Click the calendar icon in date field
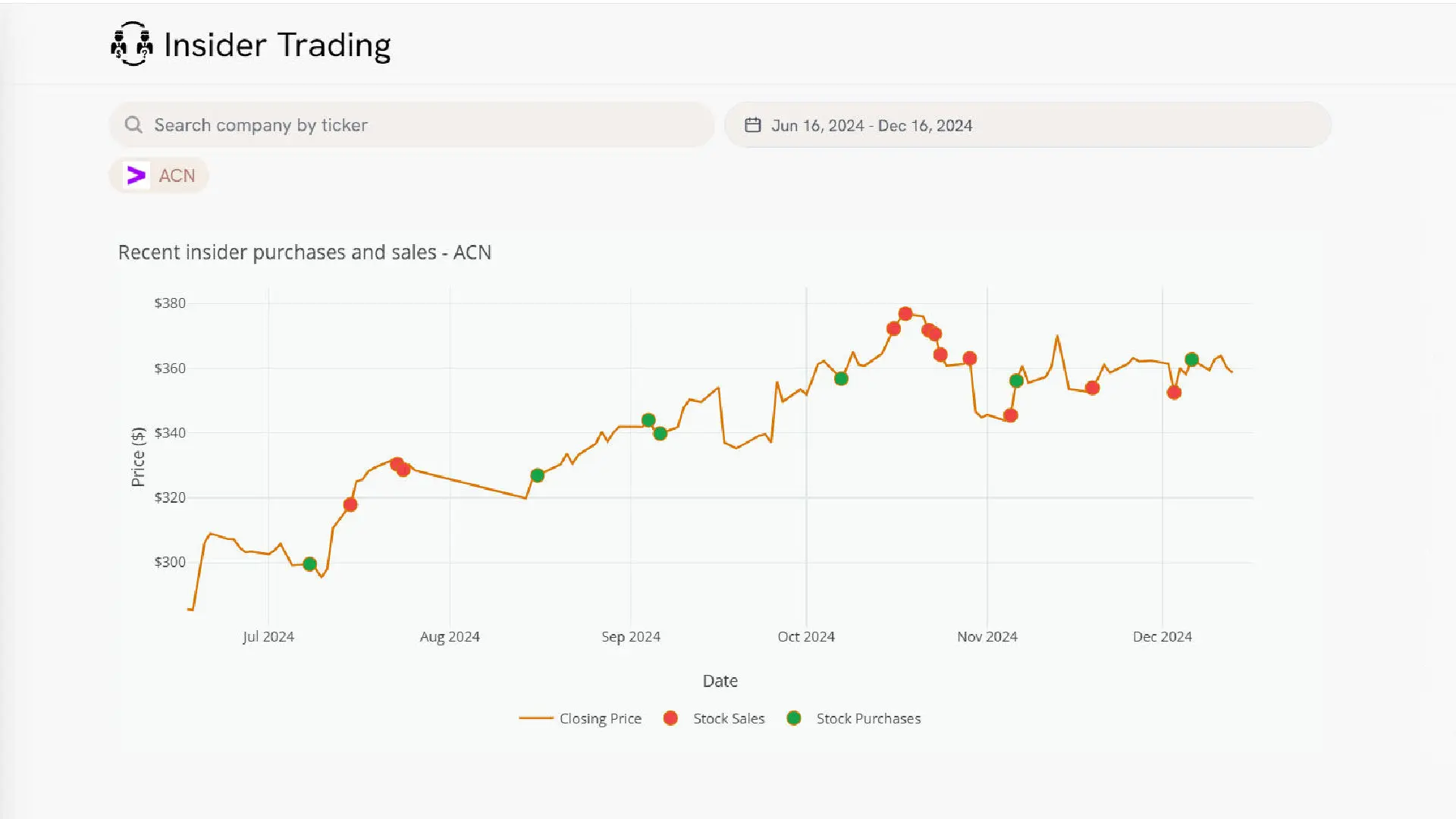 [x=752, y=125]
